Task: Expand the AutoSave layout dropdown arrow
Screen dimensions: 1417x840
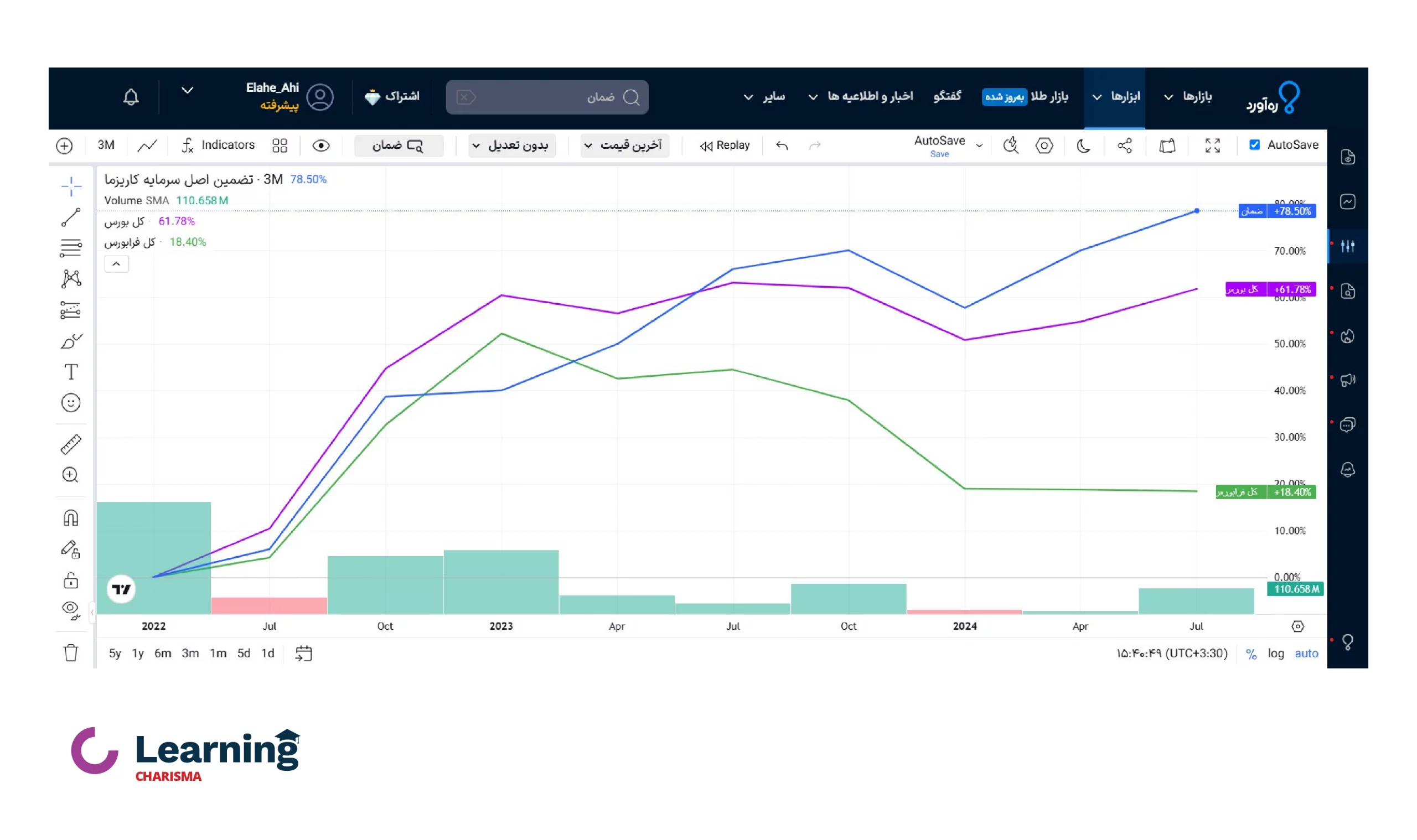Action: [979, 146]
